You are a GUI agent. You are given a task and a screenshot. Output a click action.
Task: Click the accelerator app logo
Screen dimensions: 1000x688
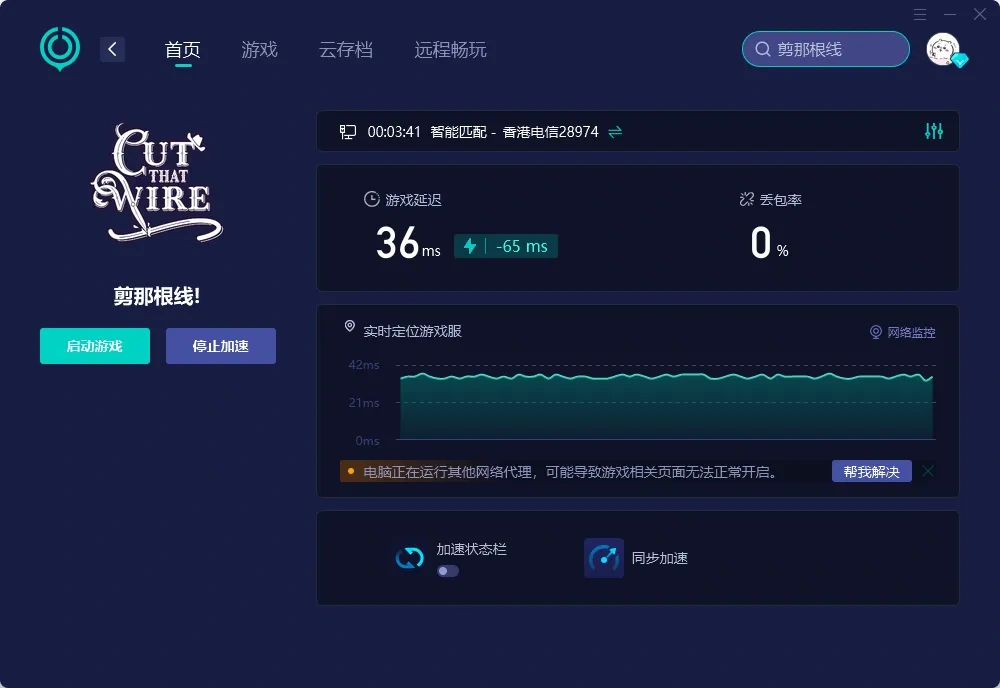pos(59,48)
